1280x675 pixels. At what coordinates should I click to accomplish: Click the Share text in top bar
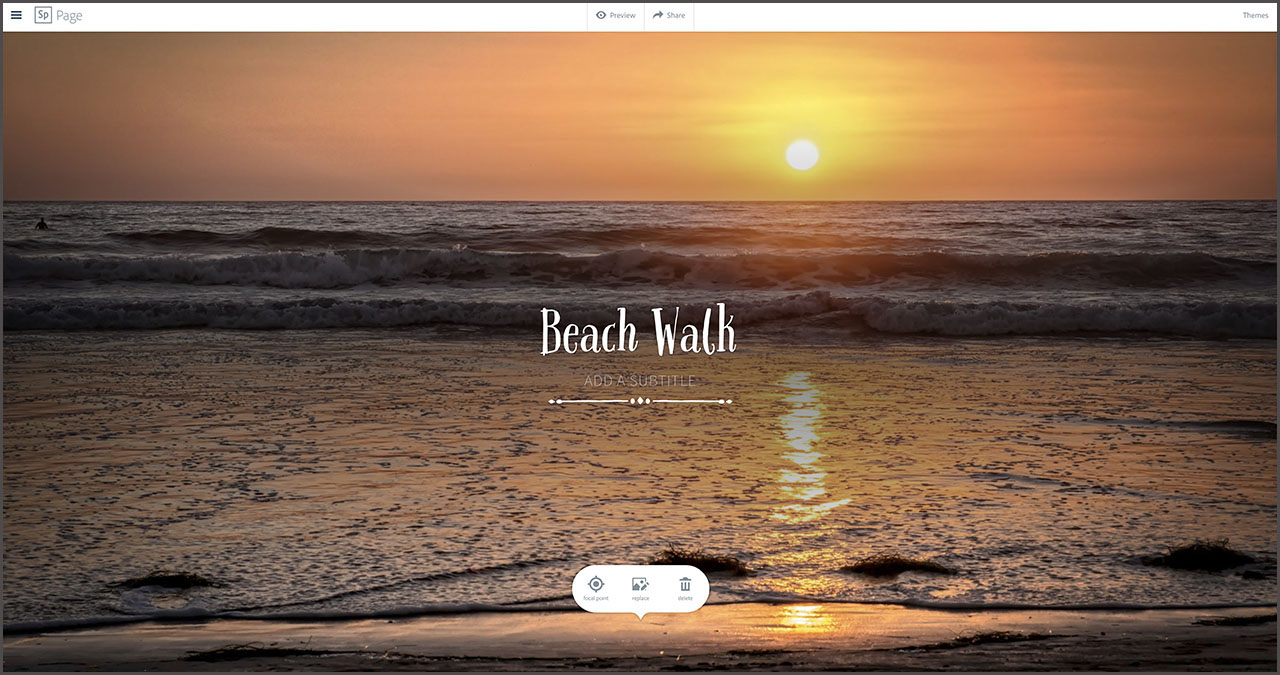[x=676, y=16]
